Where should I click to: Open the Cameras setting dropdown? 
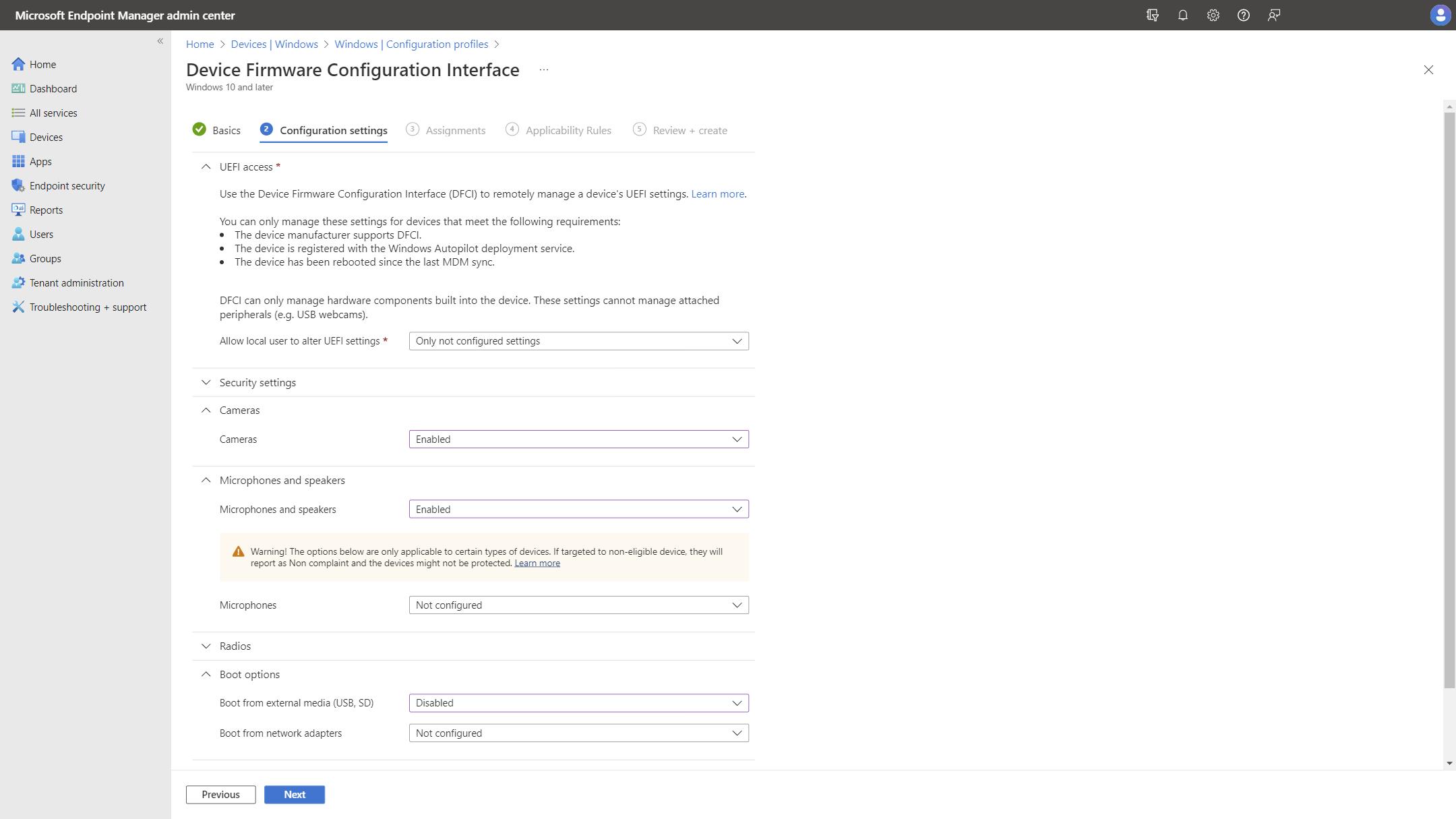tap(578, 439)
